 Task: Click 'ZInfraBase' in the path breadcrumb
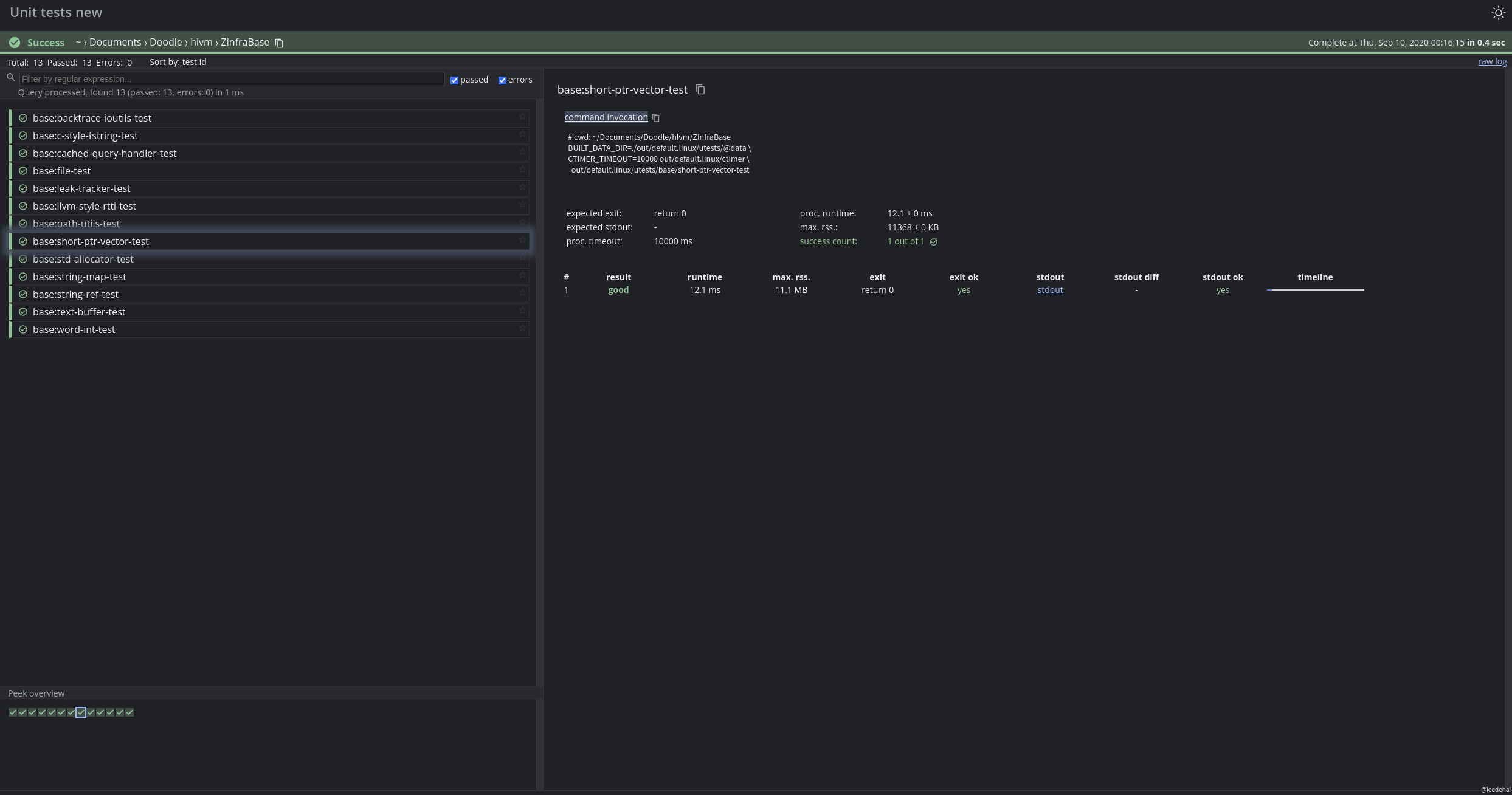click(x=245, y=42)
